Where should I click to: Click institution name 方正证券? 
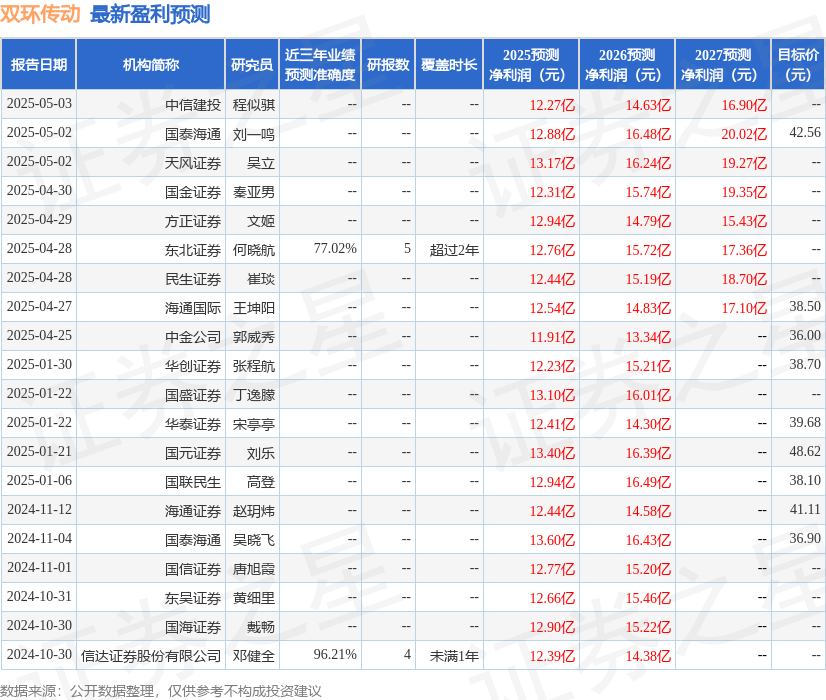[x=193, y=221]
